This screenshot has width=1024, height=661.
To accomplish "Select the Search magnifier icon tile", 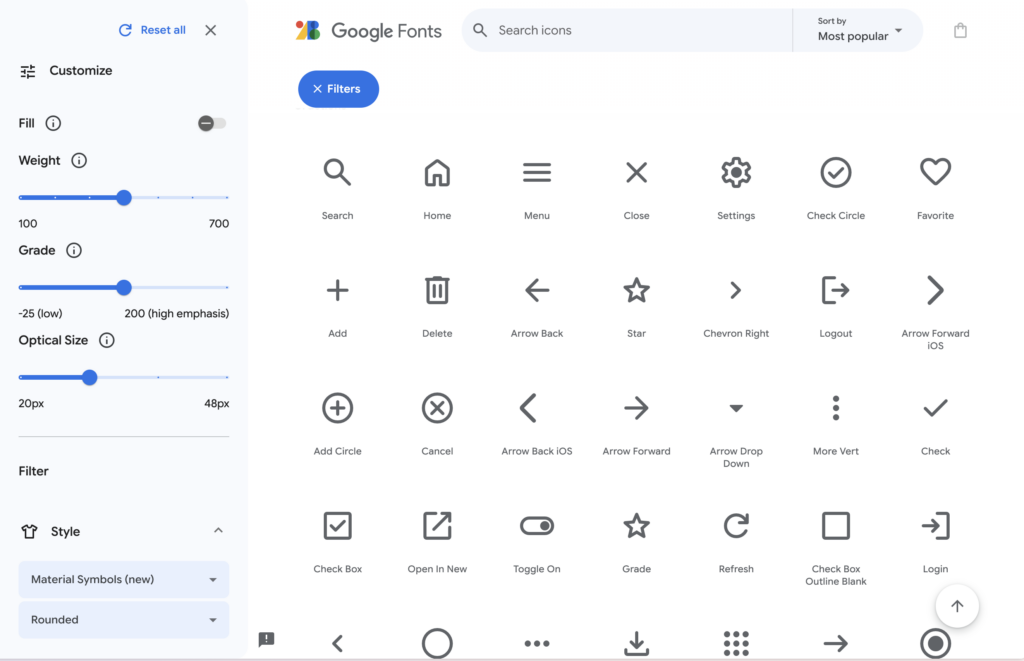I will click(x=337, y=173).
